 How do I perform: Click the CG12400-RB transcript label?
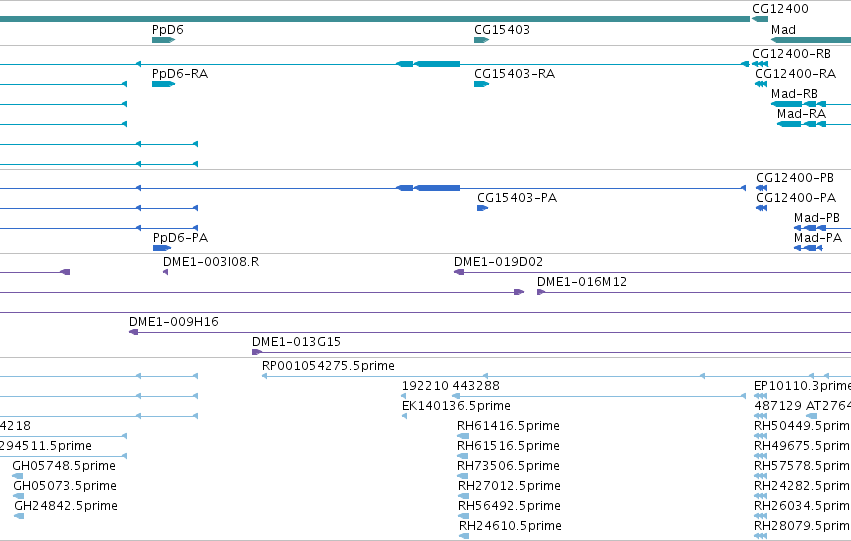(x=791, y=54)
